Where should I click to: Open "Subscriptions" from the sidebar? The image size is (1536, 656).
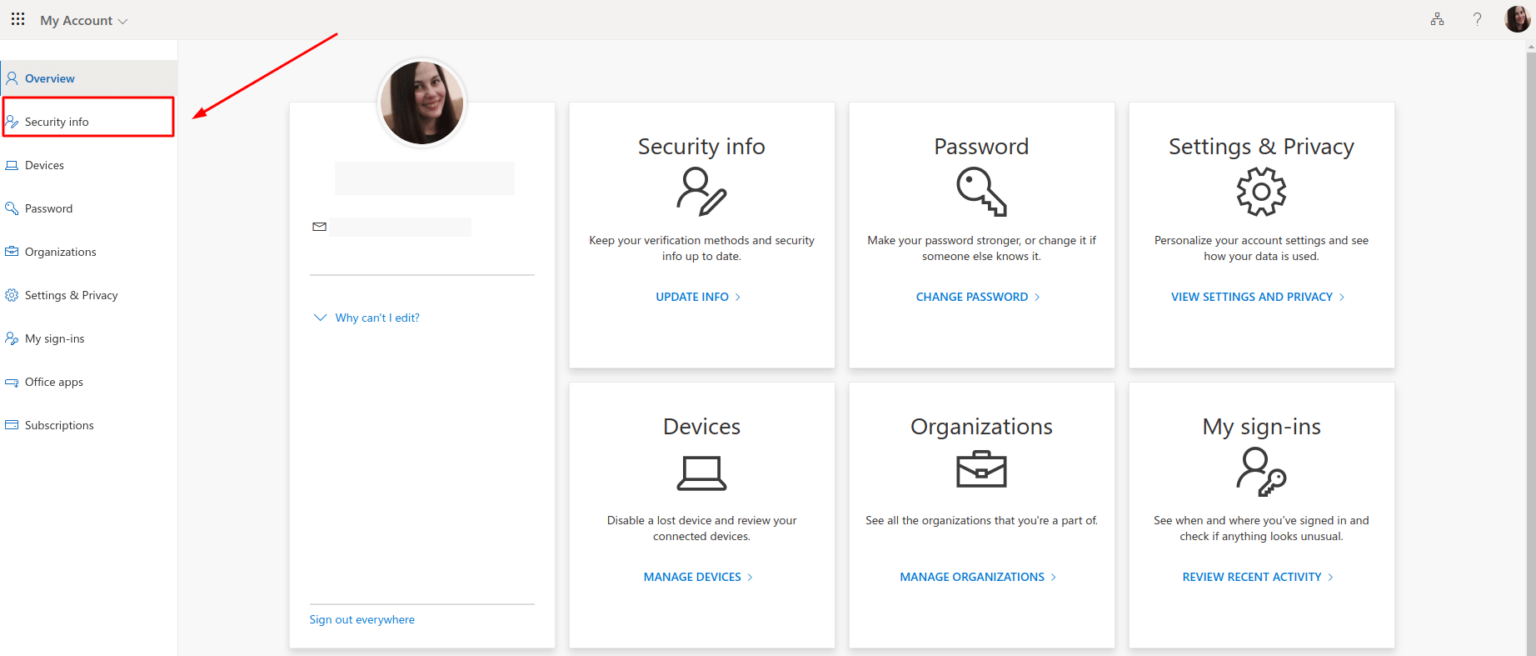tap(62, 424)
